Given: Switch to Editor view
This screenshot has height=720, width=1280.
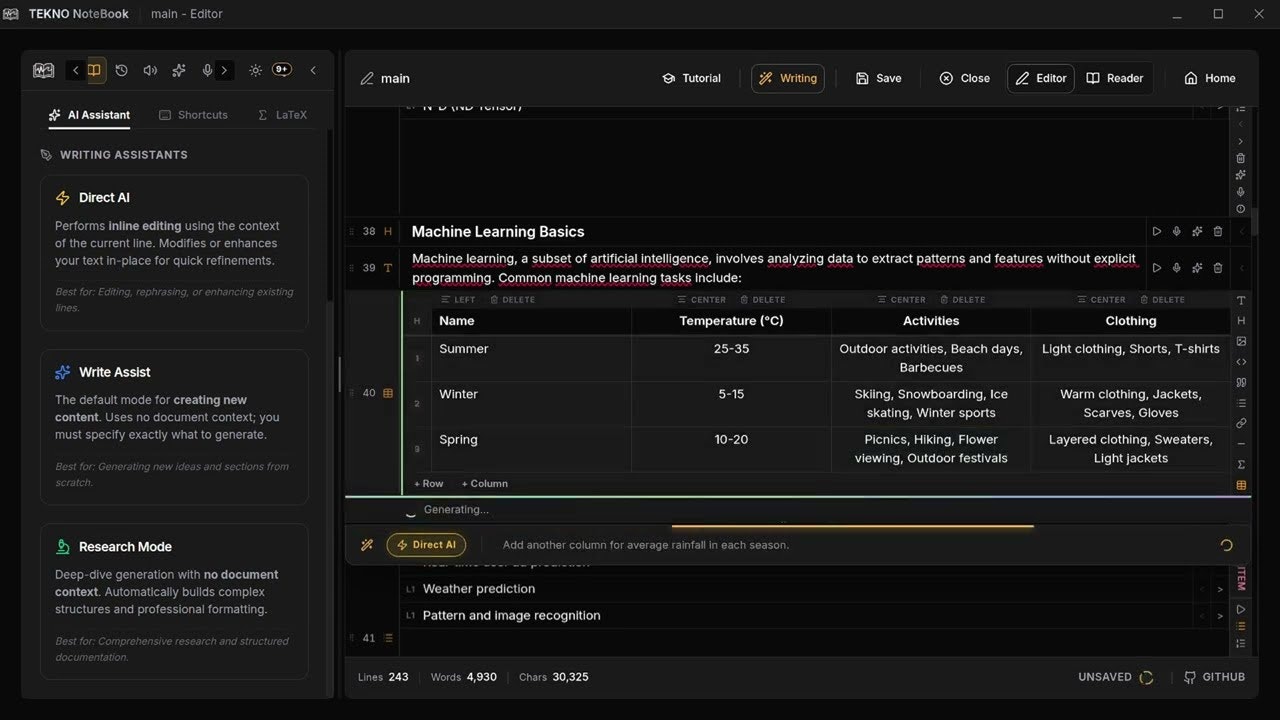Looking at the screenshot, I should click(1041, 78).
